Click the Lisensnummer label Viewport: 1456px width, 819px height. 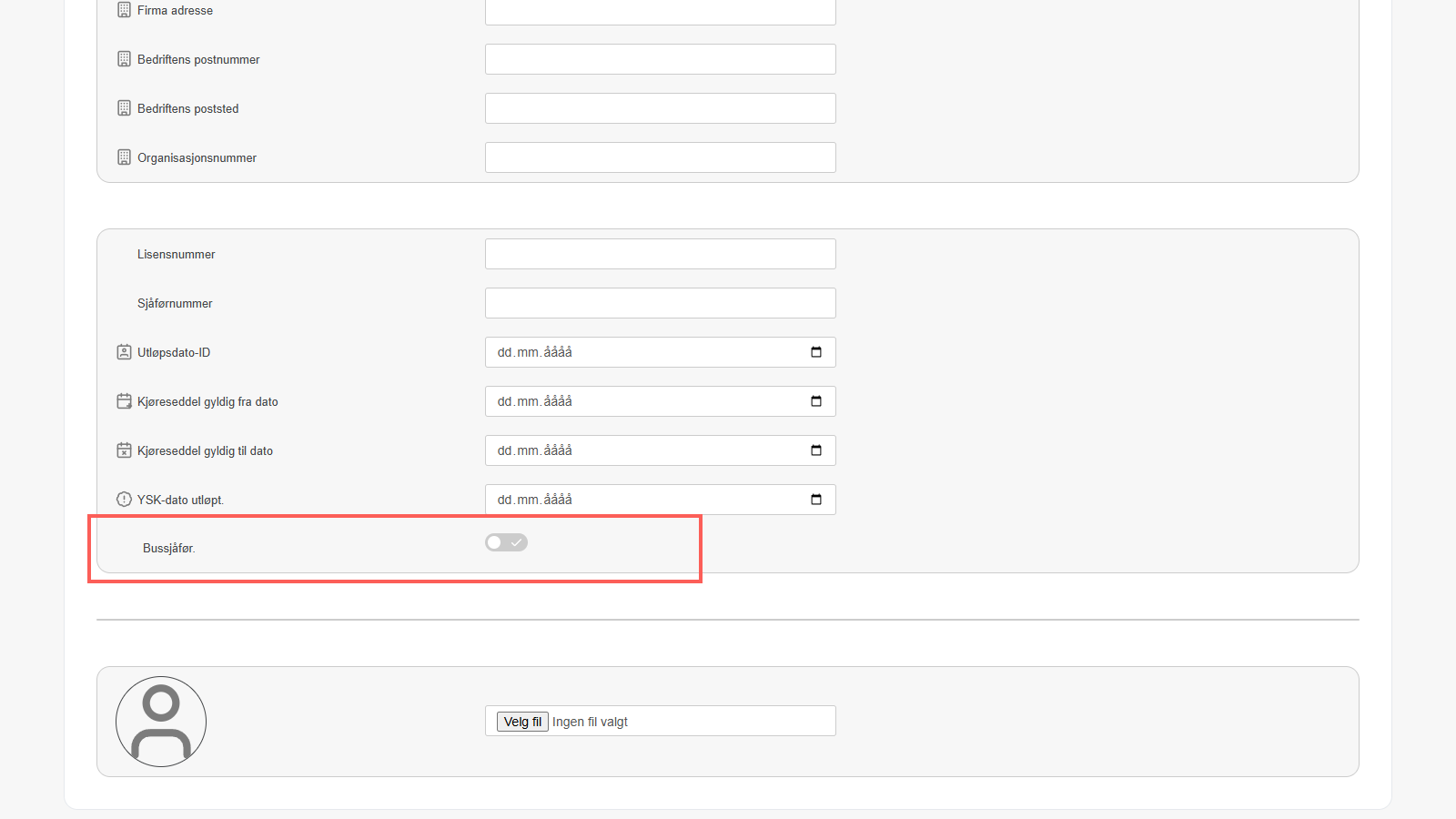(x=177, y=254)
